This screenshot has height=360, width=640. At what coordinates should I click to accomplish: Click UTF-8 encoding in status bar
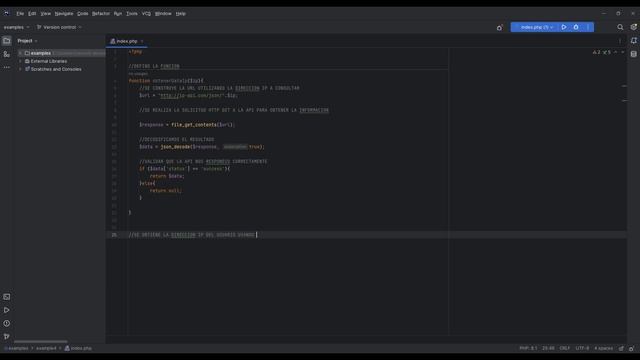(x=582, y=348)
